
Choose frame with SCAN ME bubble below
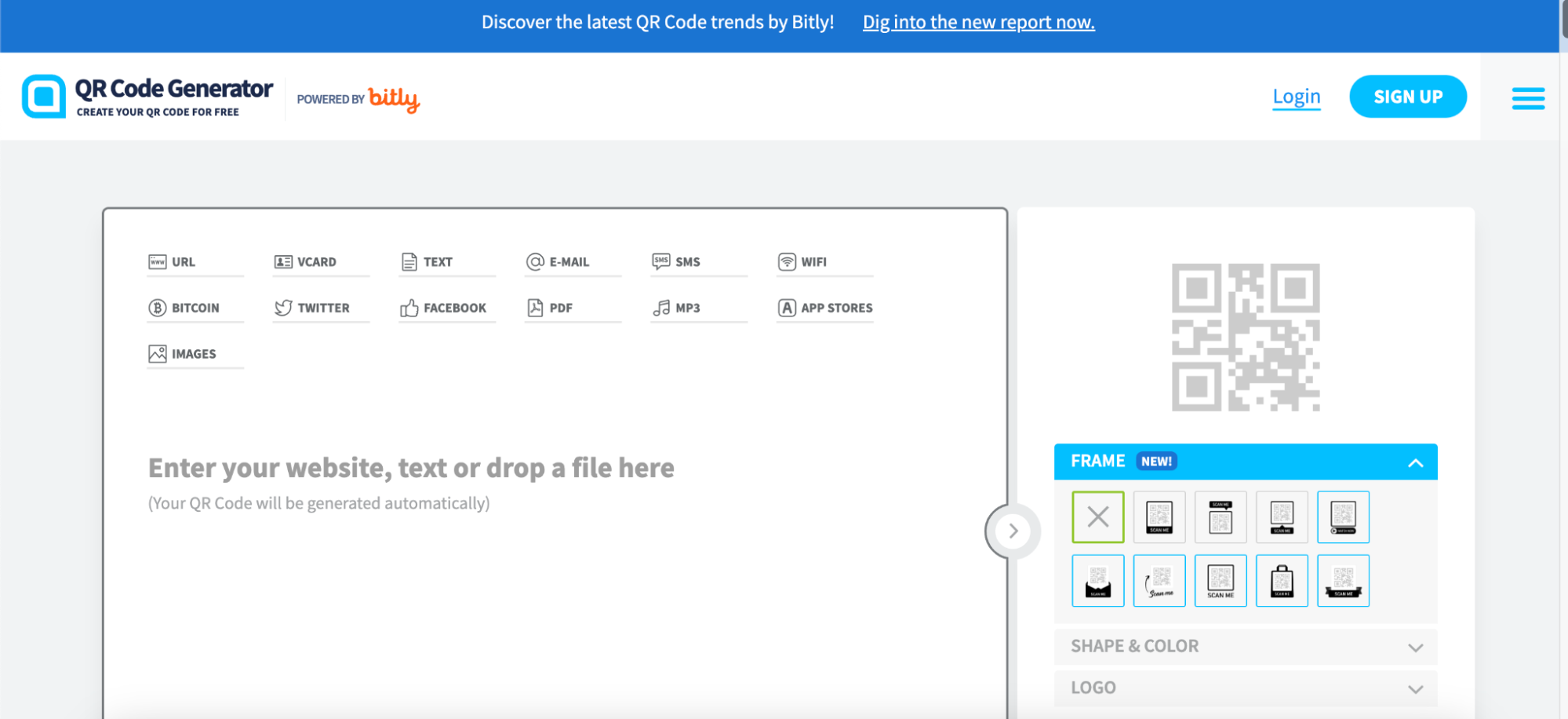click(1282, 517)
